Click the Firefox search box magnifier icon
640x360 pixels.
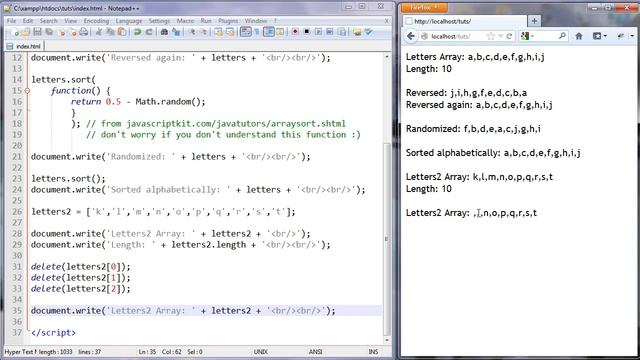tap(562, 36)
